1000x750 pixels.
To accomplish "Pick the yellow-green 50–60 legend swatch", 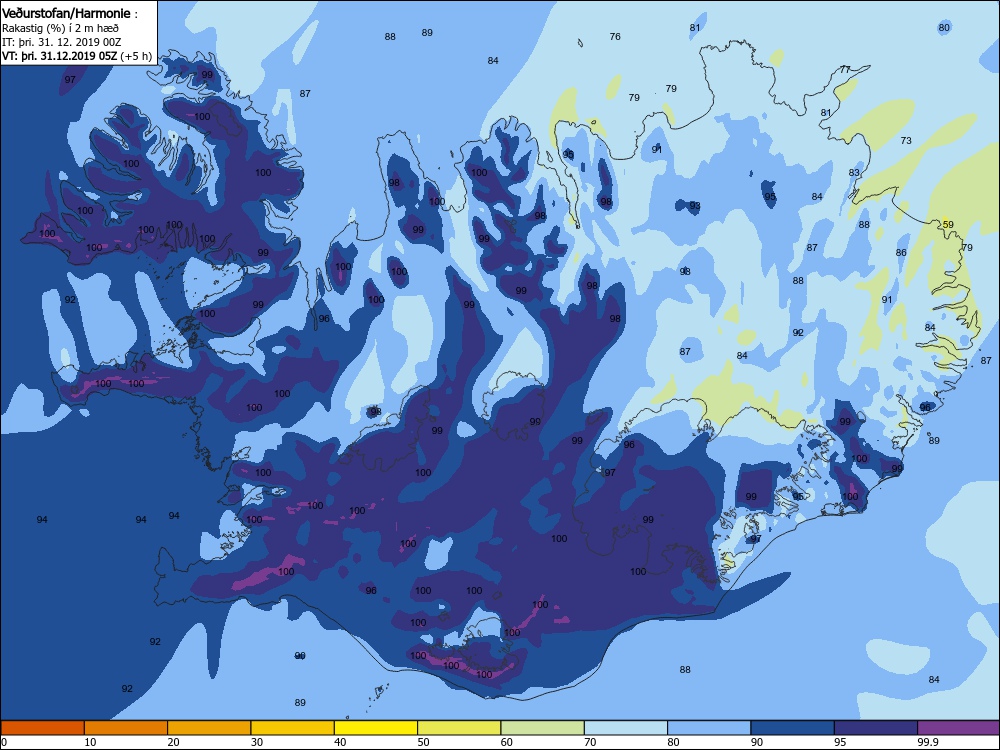I will pyautogui.click(x=459, y=728).
